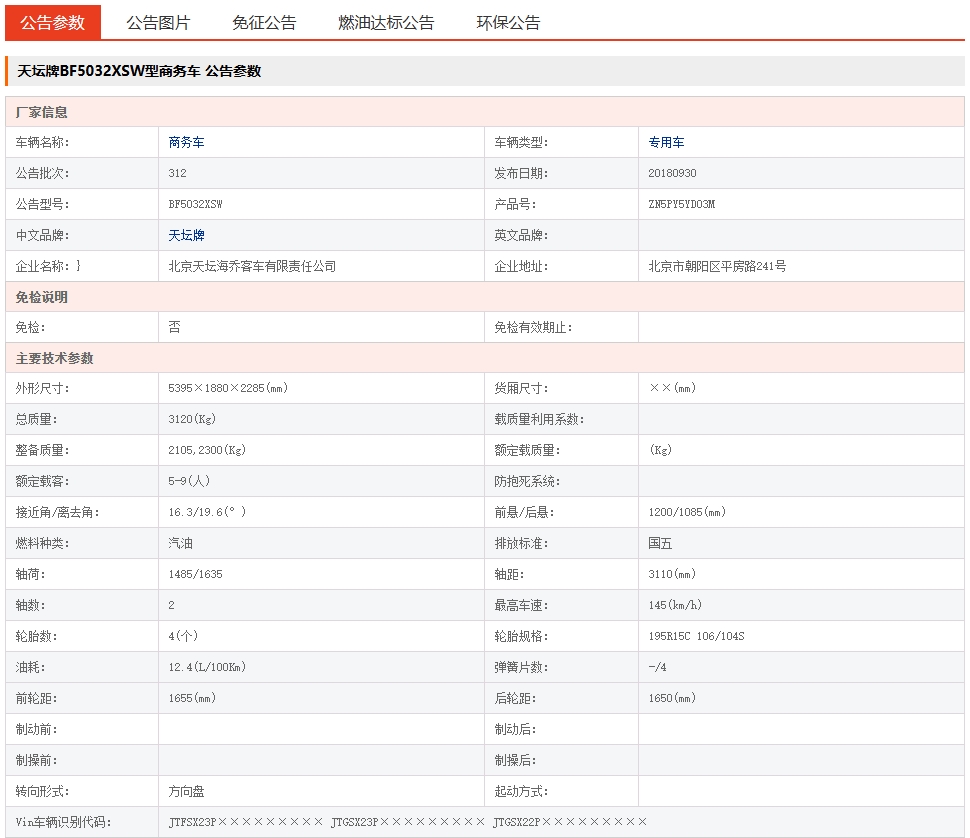Screen dimensions: 970x838
Task: Select front track 1655(mm)
Action: [x=192, y=698]
